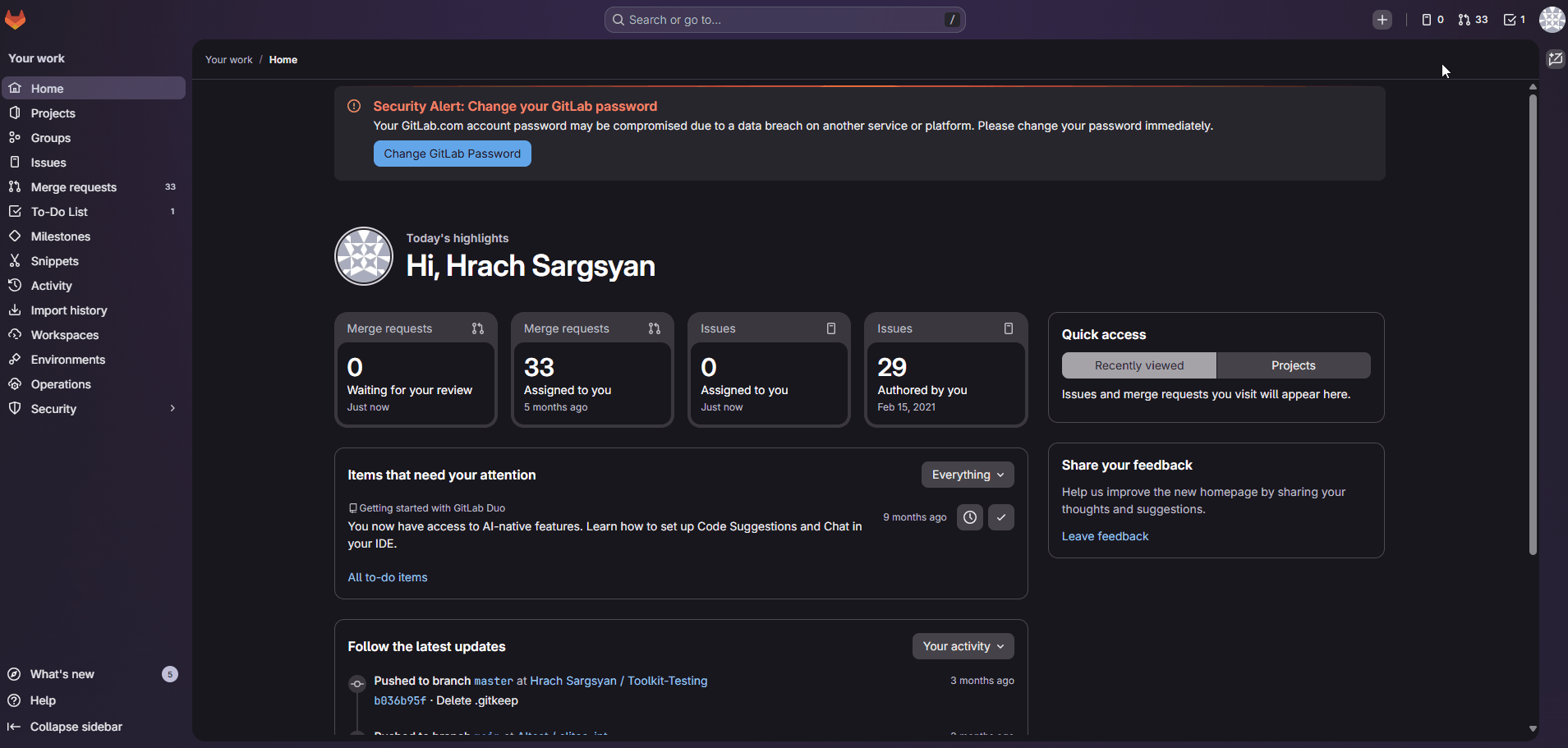Go to Milestones in sidebar
This screenshot has height=748, width=1568.
(x=60, y=236)
